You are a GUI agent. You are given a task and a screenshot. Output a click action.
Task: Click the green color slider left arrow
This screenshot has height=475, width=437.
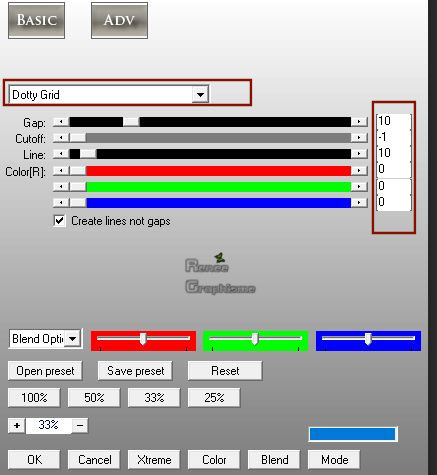tap(61, 187)
